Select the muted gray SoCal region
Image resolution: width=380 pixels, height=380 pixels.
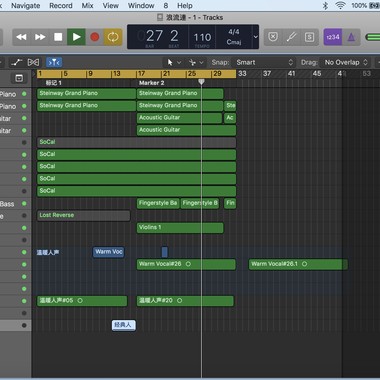(137, 142)
